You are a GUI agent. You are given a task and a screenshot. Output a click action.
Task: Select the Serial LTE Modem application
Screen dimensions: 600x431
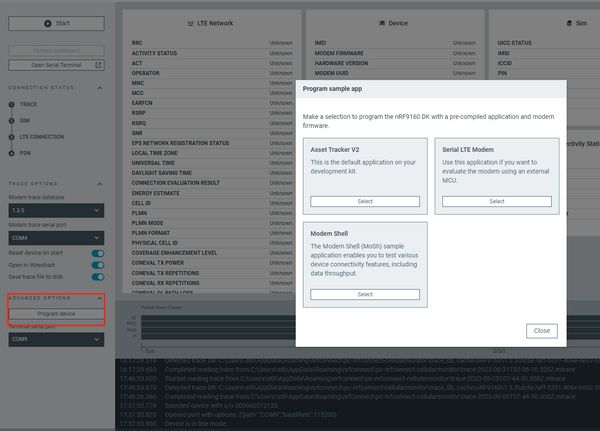coord(497,201)
